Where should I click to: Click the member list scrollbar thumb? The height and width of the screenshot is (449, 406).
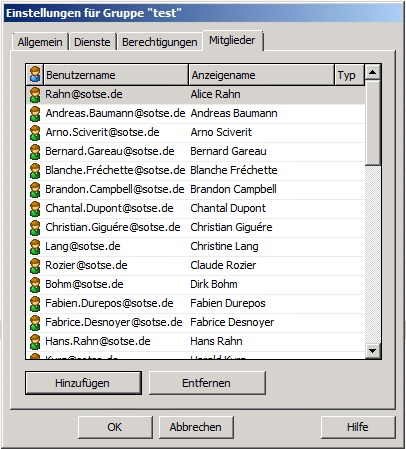click(373, 122)
